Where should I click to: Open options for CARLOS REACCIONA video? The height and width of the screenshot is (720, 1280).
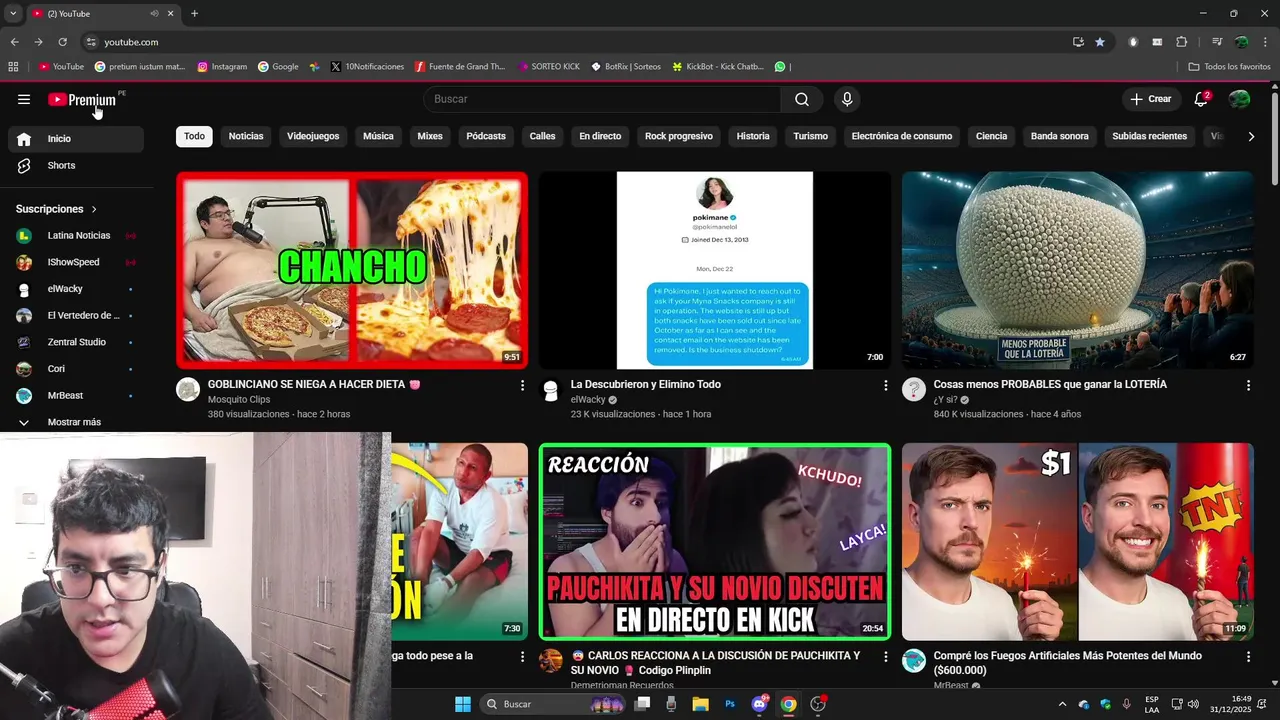pyautogui.click(x=885, y=657)
